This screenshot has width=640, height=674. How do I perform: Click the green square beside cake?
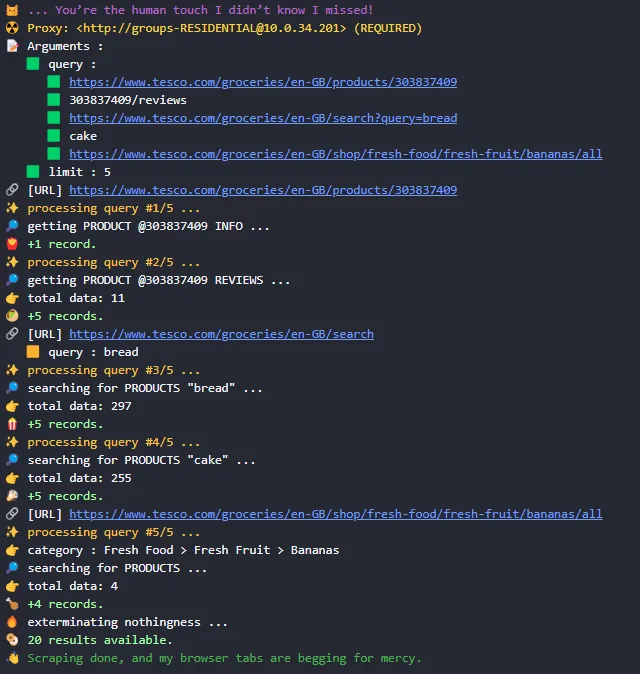(54, 136)
